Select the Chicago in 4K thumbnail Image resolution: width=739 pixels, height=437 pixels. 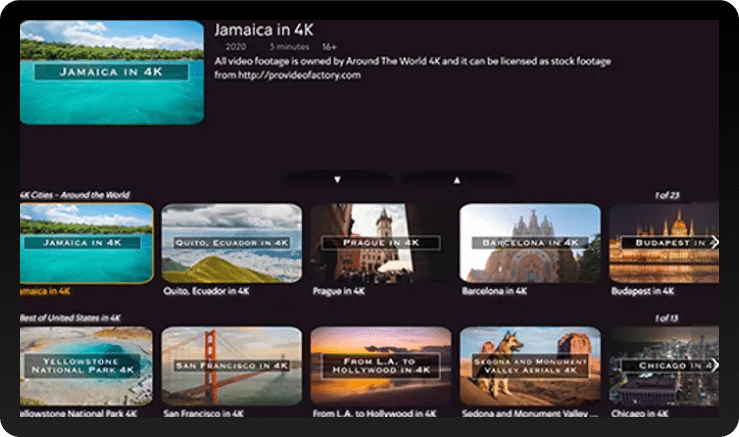point(664,366)
